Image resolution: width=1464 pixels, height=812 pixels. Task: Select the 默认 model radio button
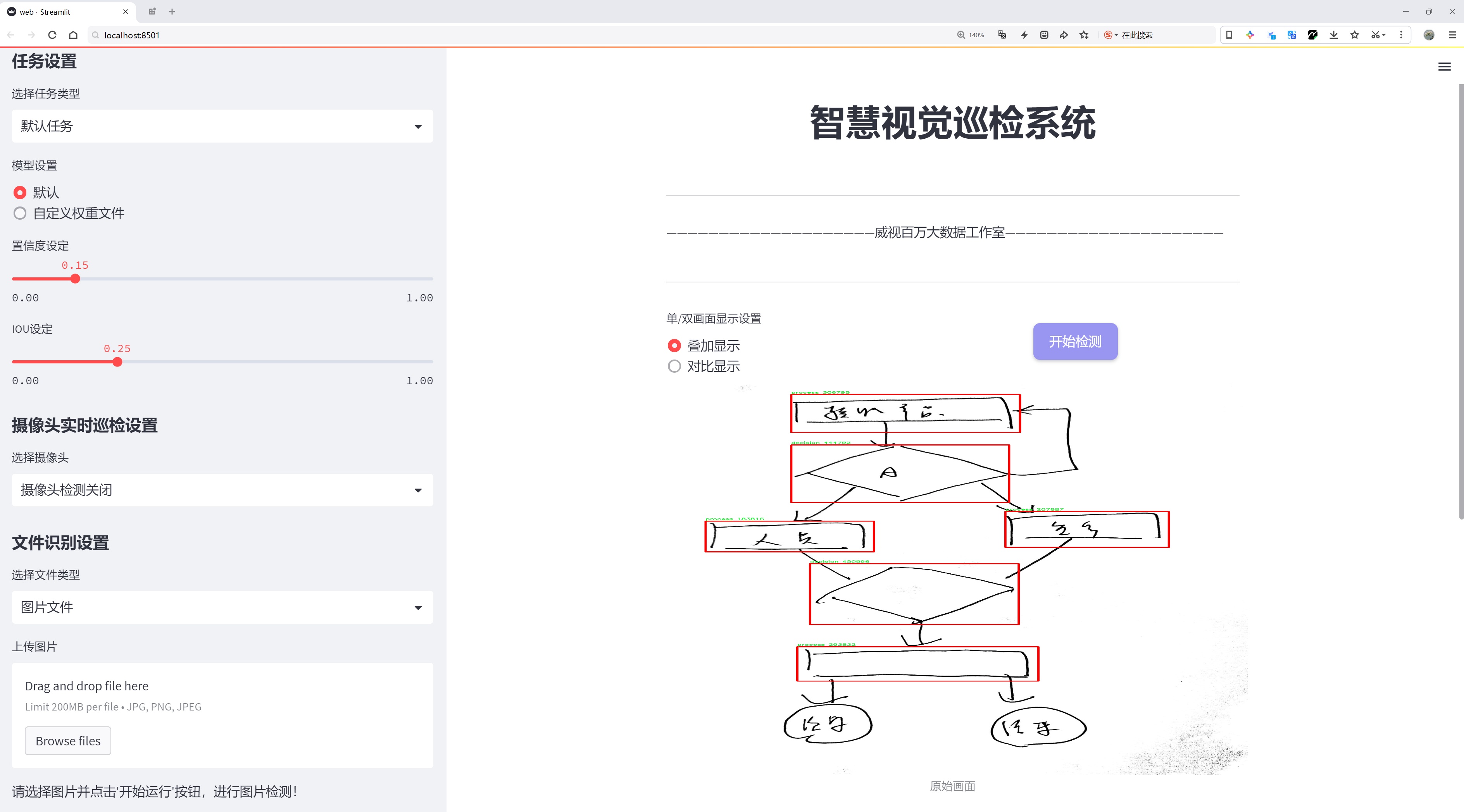20,193
